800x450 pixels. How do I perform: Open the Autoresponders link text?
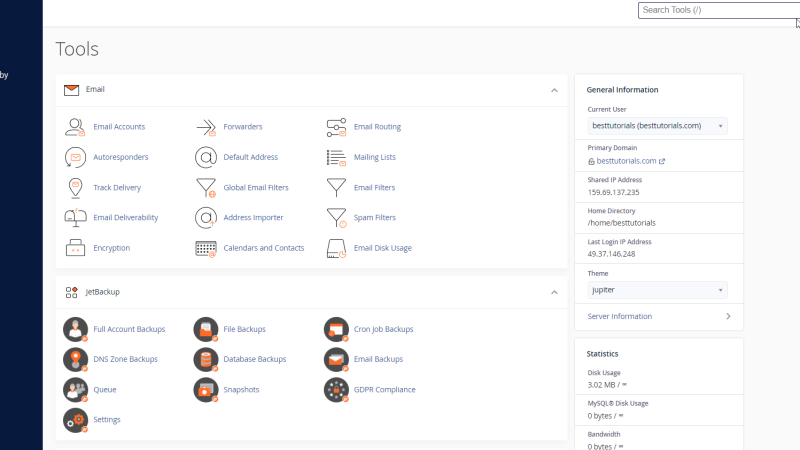120,157
